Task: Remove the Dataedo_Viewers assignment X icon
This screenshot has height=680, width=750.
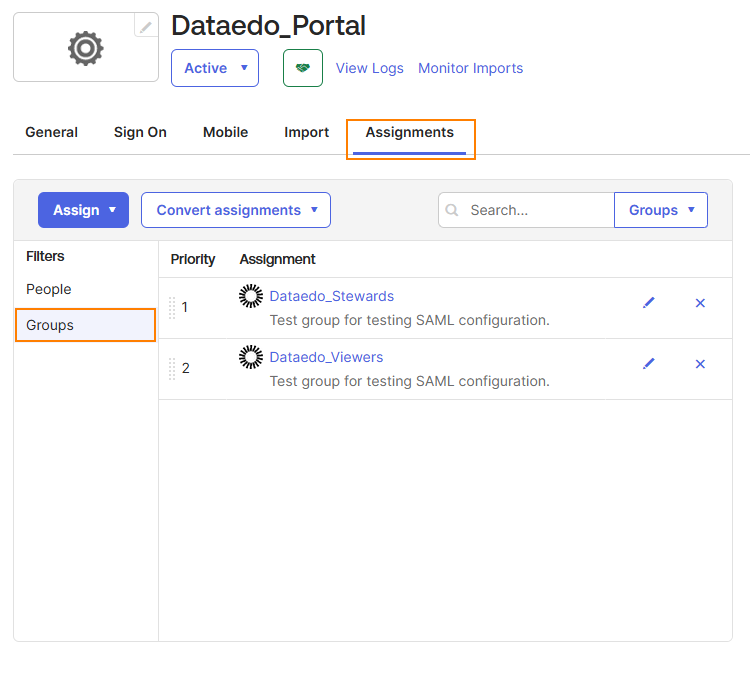Action: point(700,364)
